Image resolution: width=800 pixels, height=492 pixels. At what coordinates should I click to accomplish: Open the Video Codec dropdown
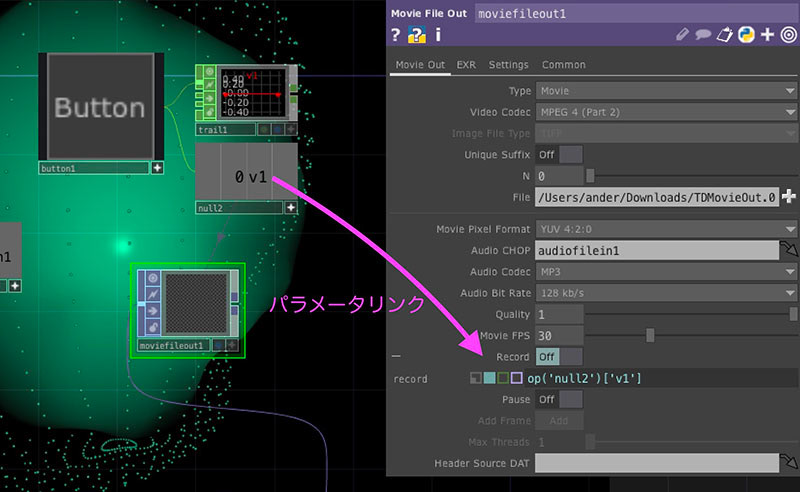coord(666,112)
